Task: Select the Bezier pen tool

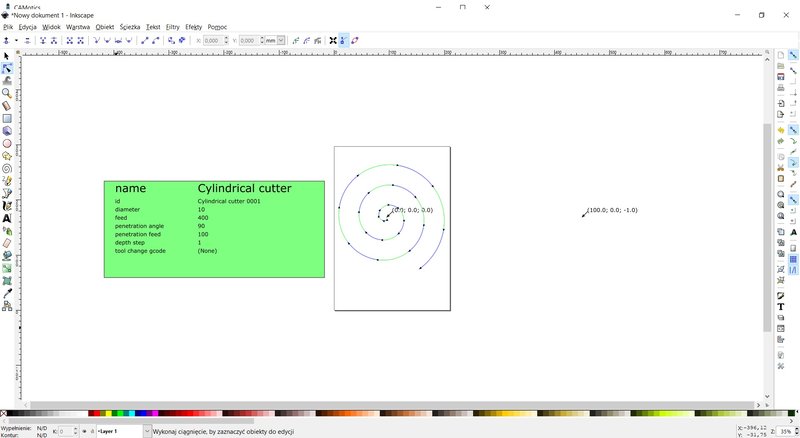Action: tap(7, 193)
